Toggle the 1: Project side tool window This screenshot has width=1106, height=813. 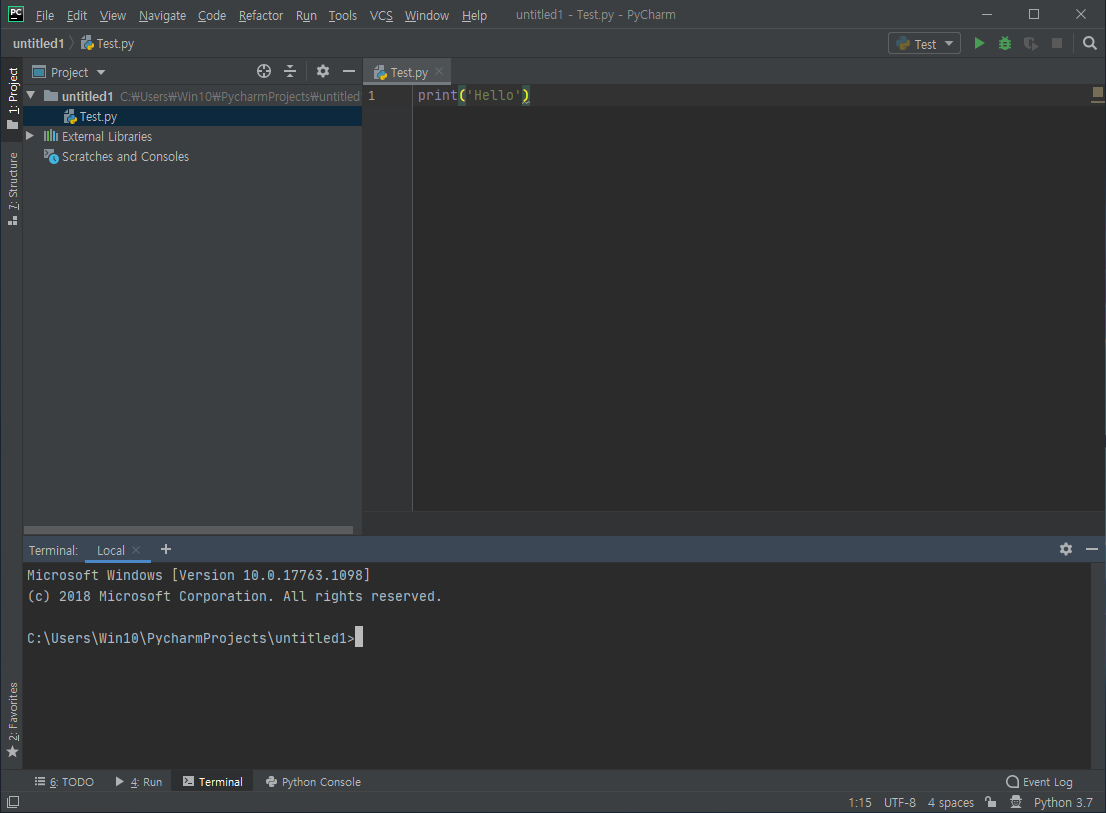pos(13,98)
